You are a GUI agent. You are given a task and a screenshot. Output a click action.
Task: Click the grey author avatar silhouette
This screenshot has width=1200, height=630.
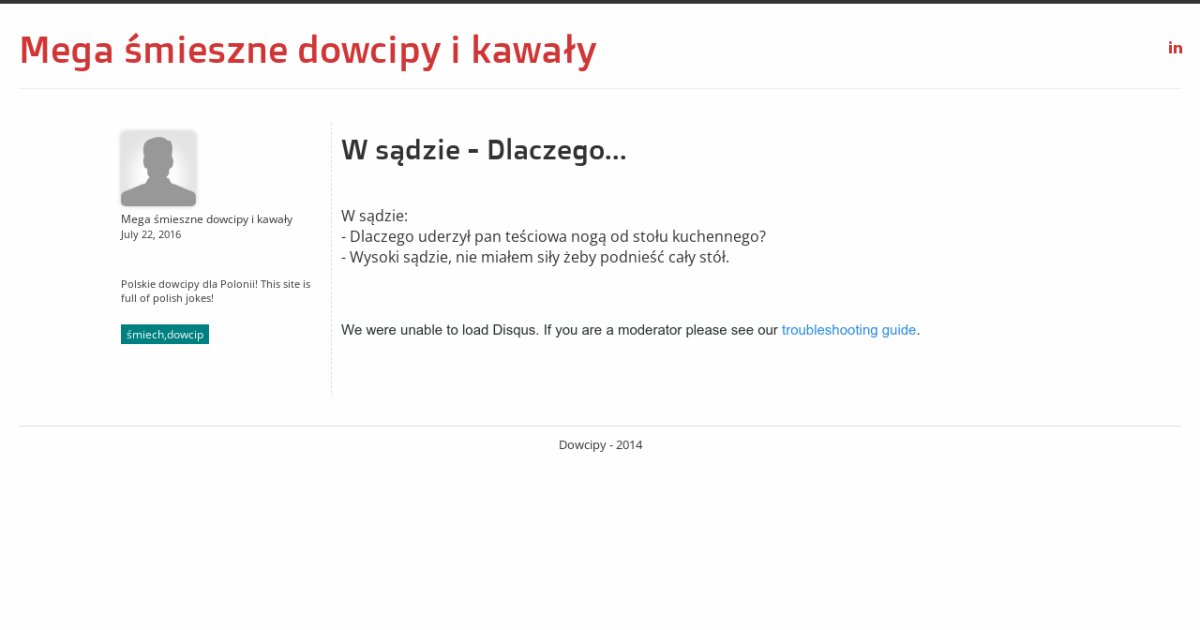(x=158, y=168)
